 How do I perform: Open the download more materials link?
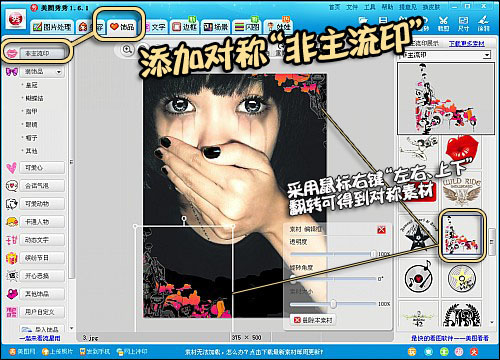click(x=466, y=44)
